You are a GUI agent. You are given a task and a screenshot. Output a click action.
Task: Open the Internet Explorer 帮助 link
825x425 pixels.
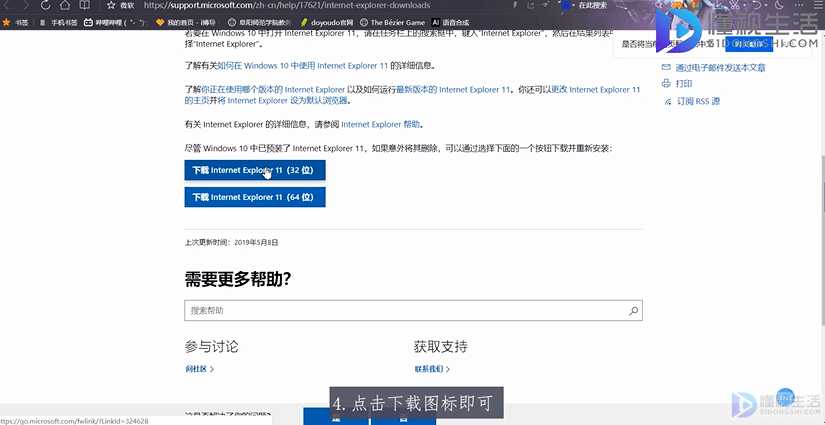pos(380,125)
